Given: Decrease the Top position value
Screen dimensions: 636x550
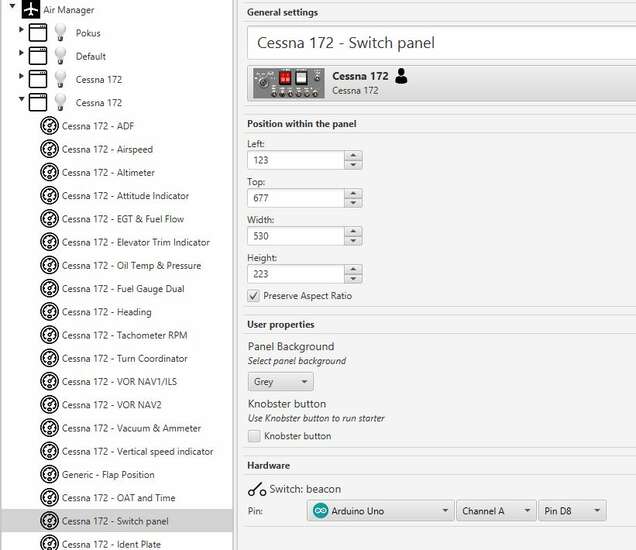Looking at the screenshot, I should (x=353, y=203).
